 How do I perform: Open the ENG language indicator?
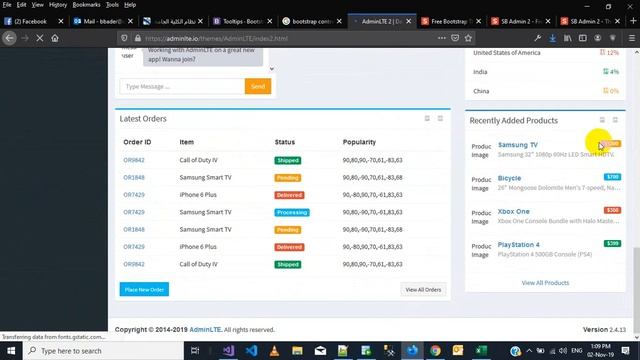click(577, 351)
